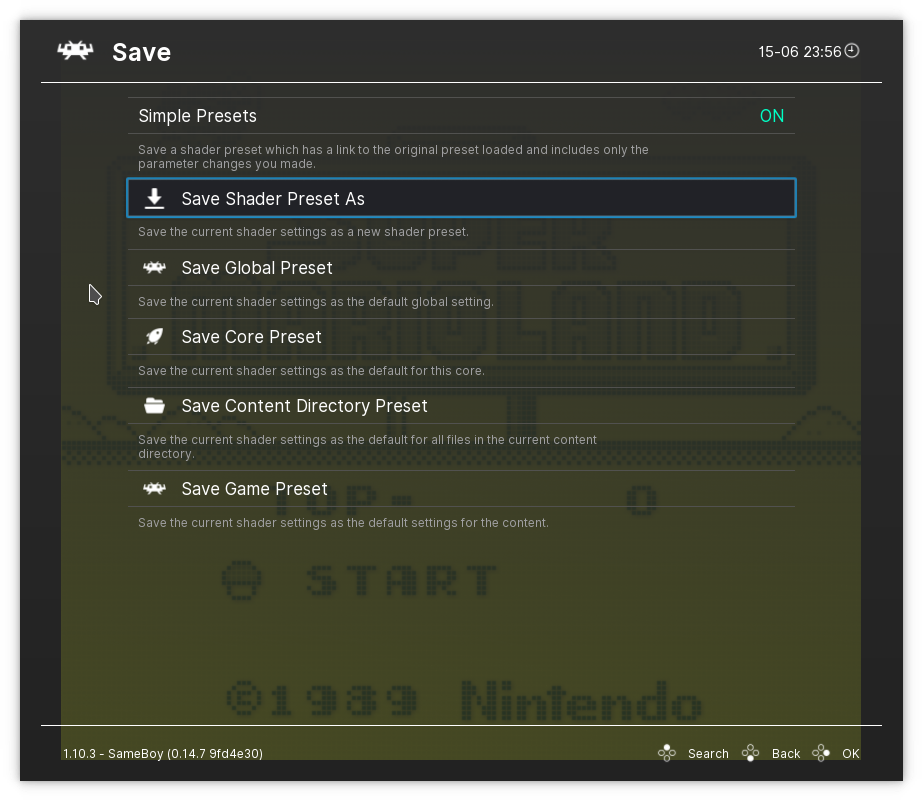Viewport: 923px width, 801px height.
Task: Click the gamepad icon beside Search
Action: point(667,753)
